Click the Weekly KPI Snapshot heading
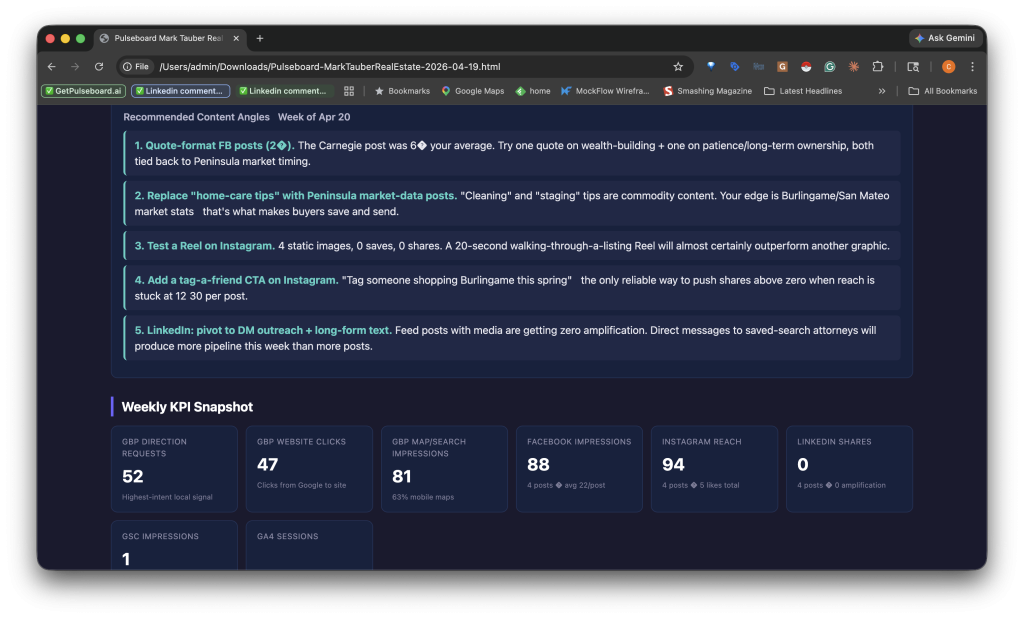The height and width of the screenshot is (619, 1024). tap(187, 407)
